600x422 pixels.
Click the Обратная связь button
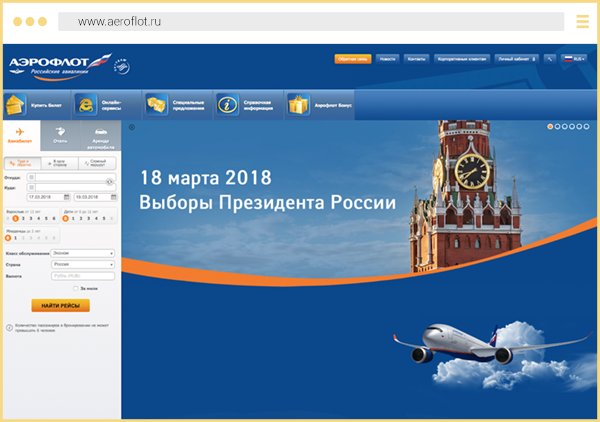point(353,59)
